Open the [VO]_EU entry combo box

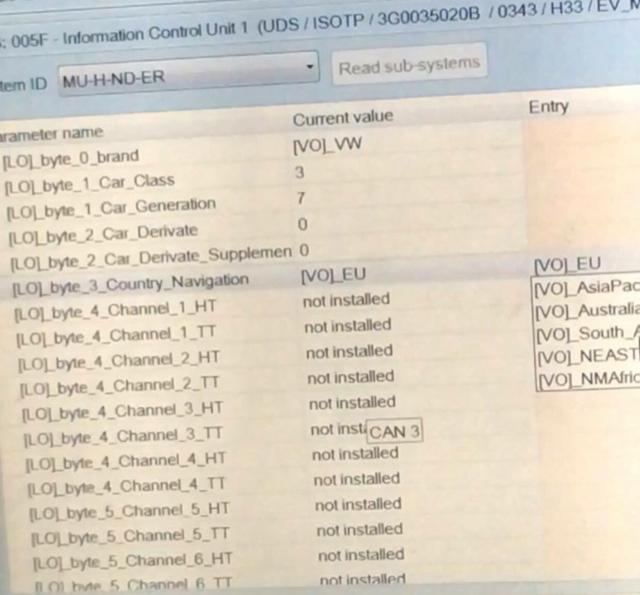coord(586,265)
